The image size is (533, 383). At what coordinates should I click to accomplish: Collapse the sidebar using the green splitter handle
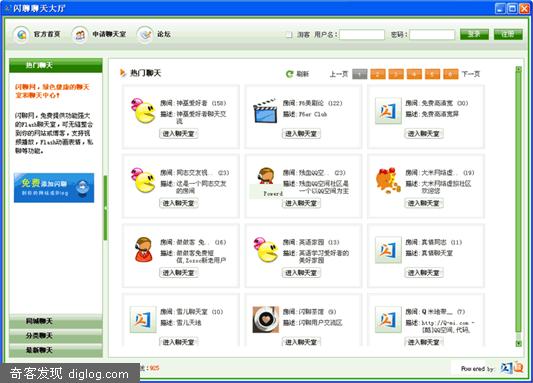[x=105, y=208]
